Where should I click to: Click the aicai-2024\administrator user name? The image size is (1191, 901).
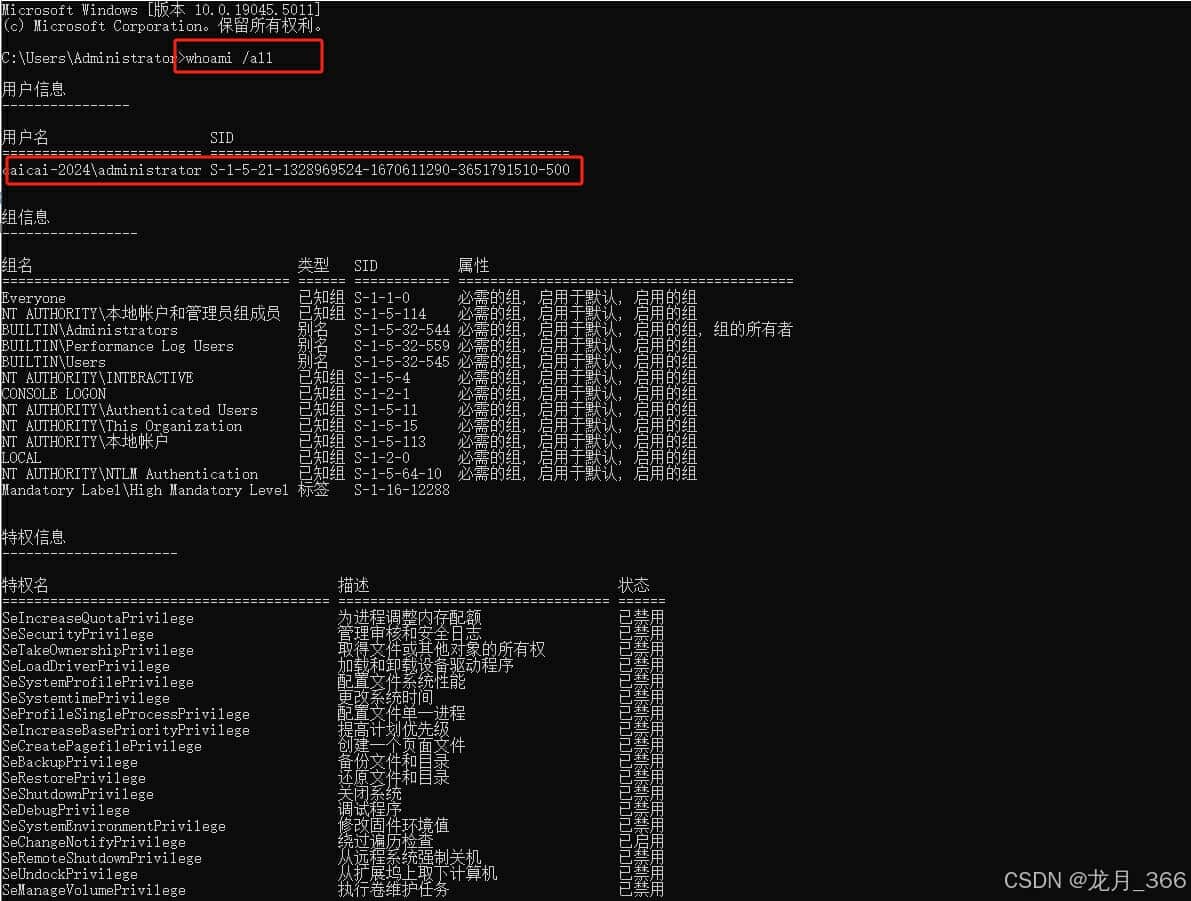tap(103, 170)
